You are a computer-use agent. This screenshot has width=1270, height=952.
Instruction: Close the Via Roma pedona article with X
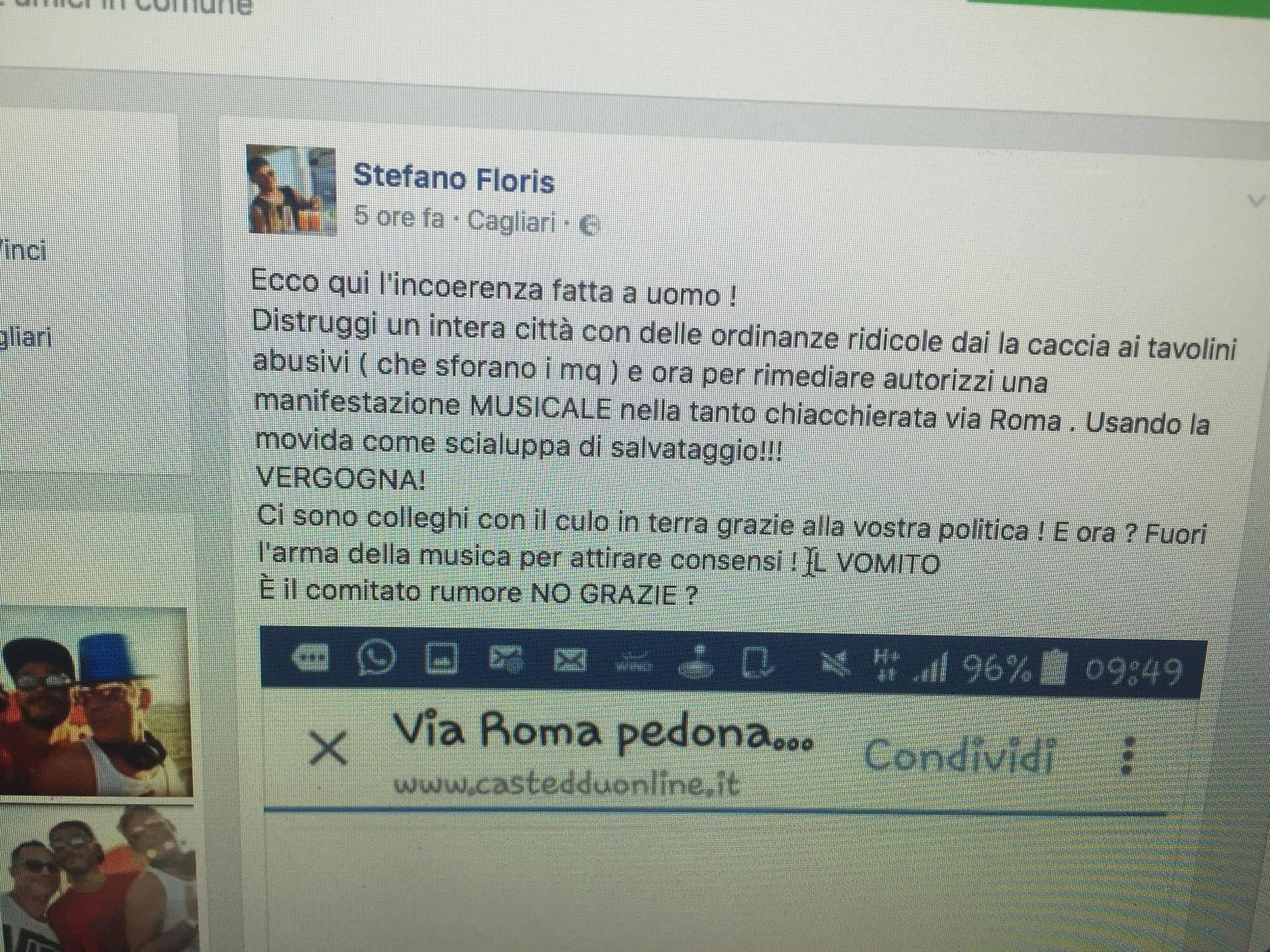327,748
